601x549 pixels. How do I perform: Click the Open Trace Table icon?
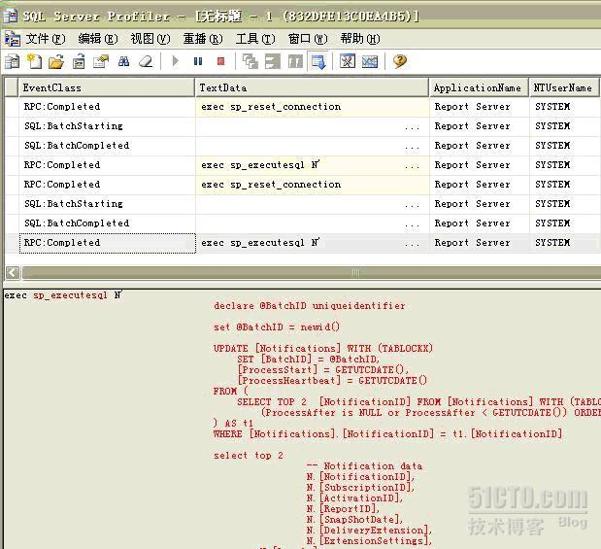(x=79, y=61)
